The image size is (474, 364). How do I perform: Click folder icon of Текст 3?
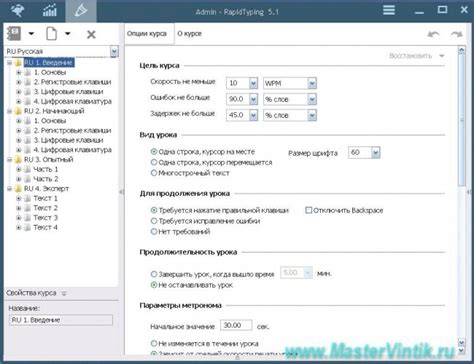[x=28, y=218]
